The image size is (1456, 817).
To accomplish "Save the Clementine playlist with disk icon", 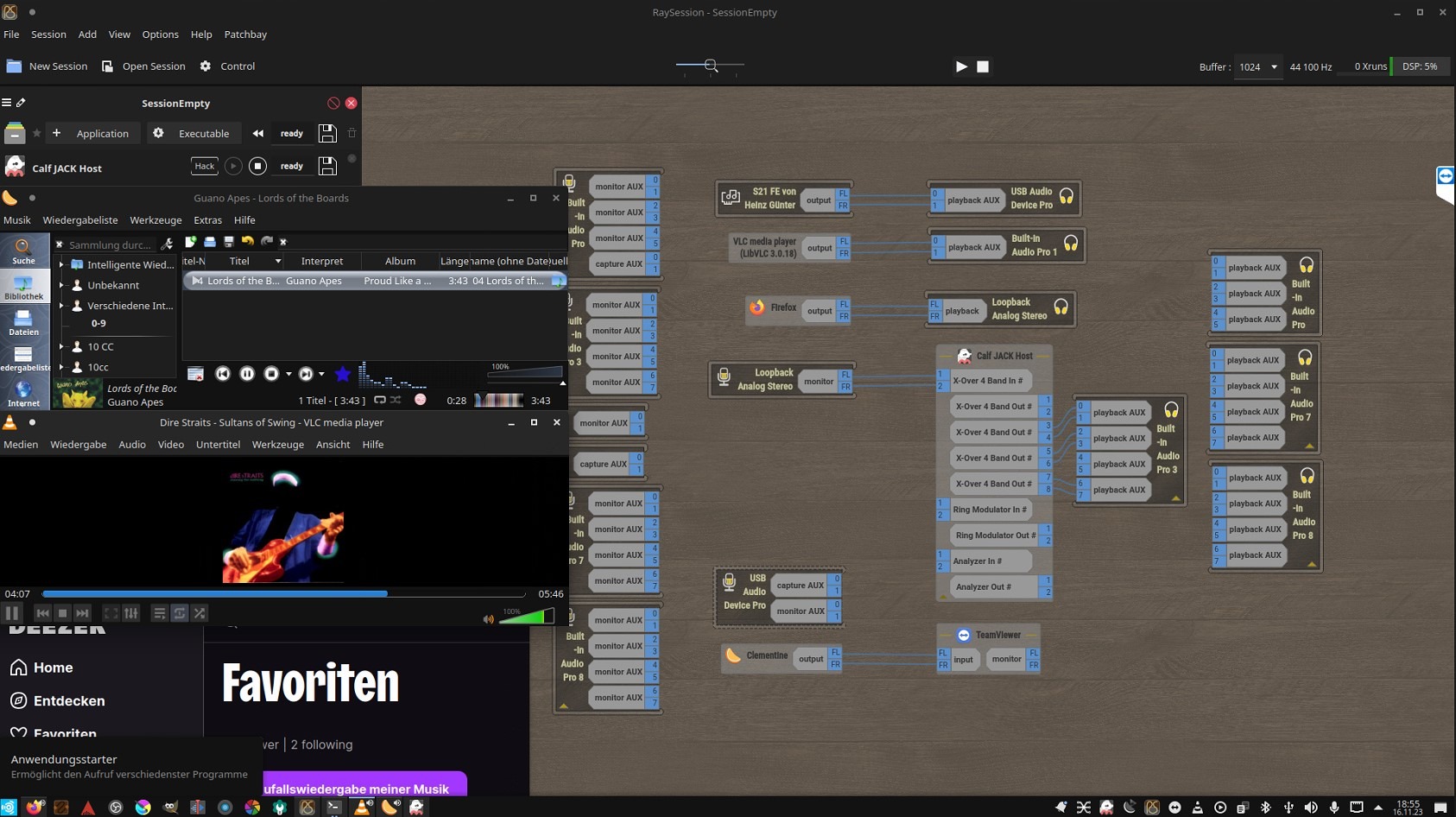I will pyautogui.click(x=229, y=242).
